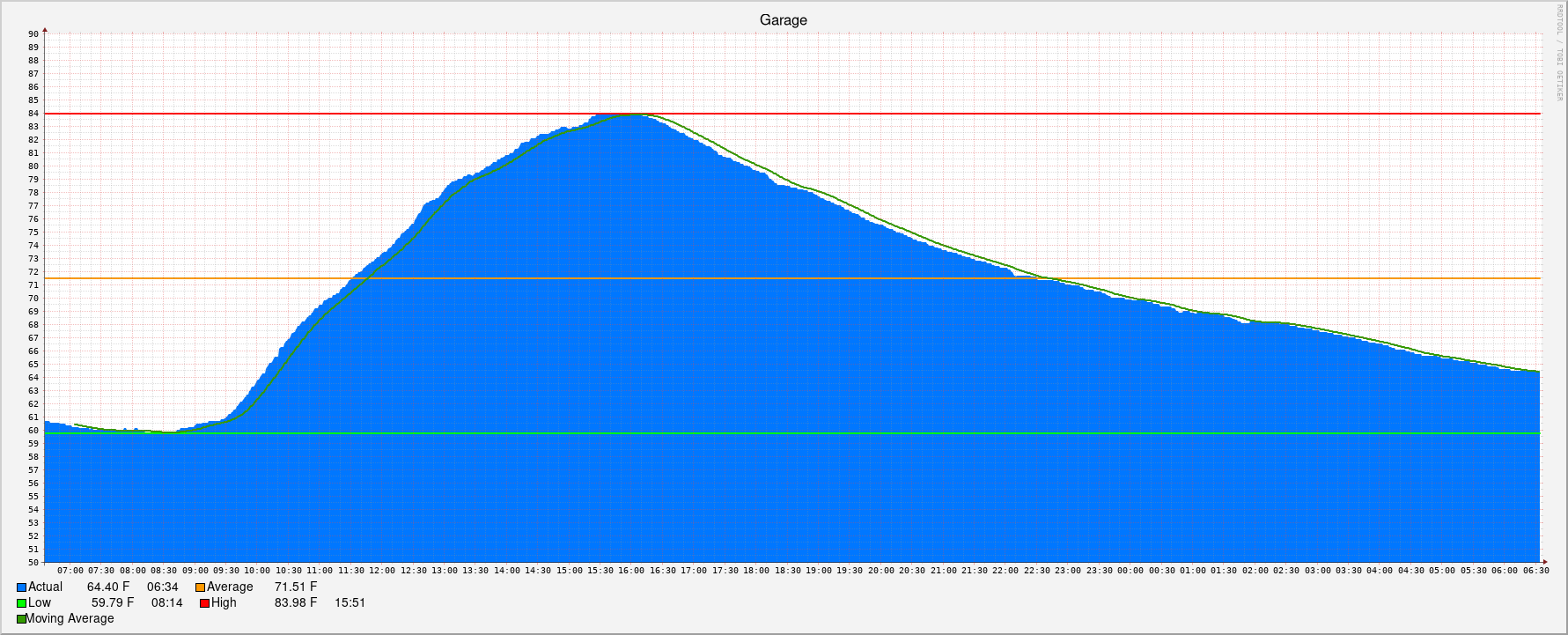The height and width of the screenshot is (635, 1568).
Task: Click the 15:51 high timestamp in legend
Action: coord(350,603)
